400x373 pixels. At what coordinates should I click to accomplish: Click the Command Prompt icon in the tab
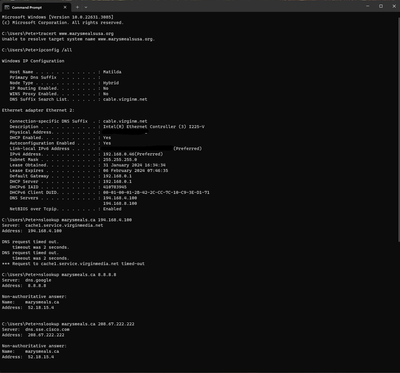[x=6, y=7]
